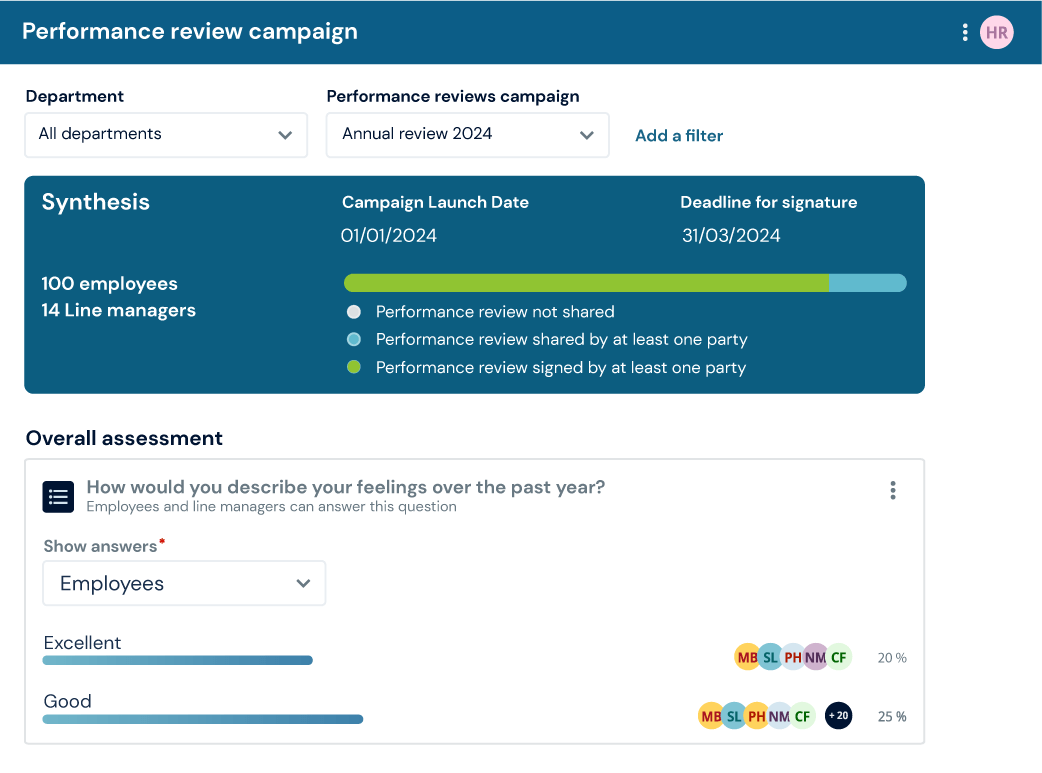Click the +20 avatar badge
The width and height of the screenshot is (1042, 773).
[838, 716]
